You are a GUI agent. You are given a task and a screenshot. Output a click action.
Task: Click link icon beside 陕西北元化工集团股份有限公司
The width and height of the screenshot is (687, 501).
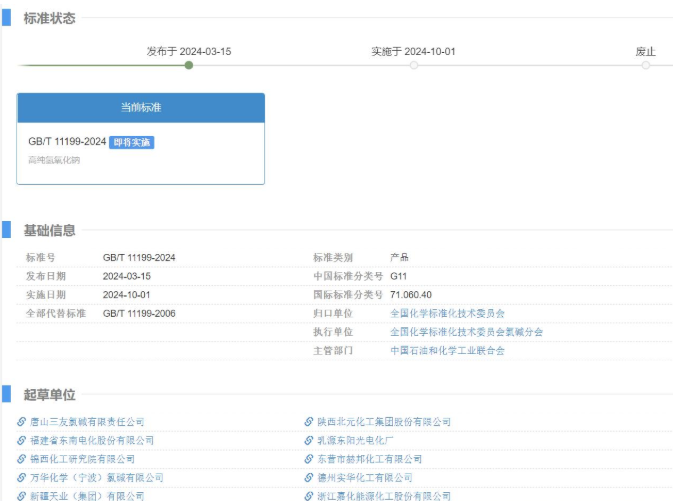click(x=309, y=422)
